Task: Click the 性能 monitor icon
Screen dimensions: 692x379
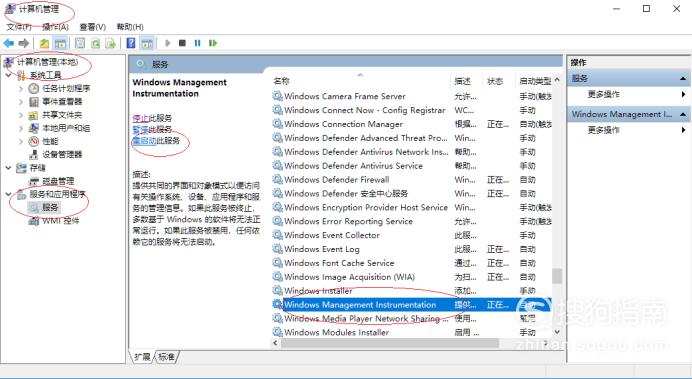Action: 34,142
